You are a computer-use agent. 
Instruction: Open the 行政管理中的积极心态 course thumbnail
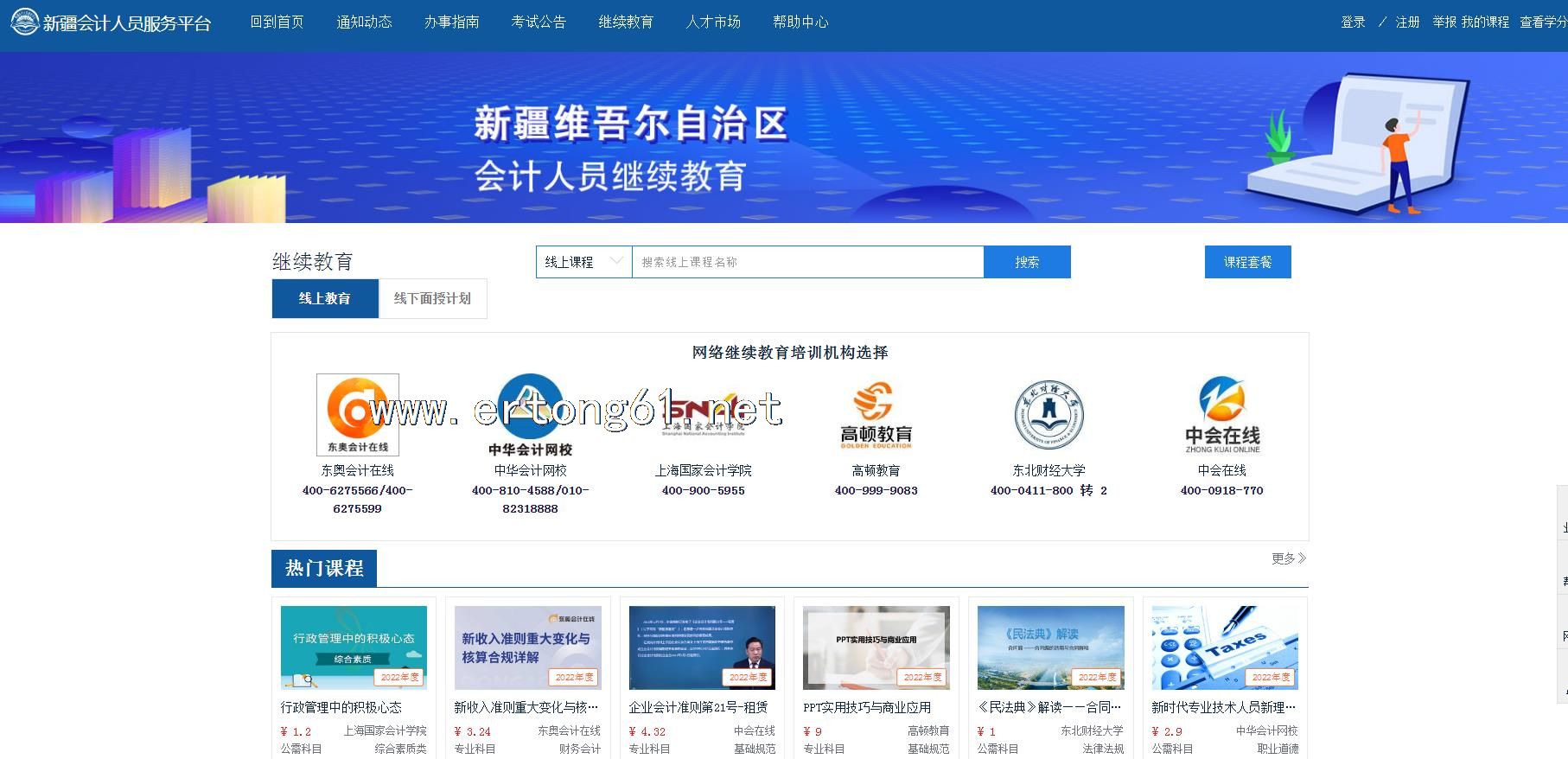(x=354, y=647)
